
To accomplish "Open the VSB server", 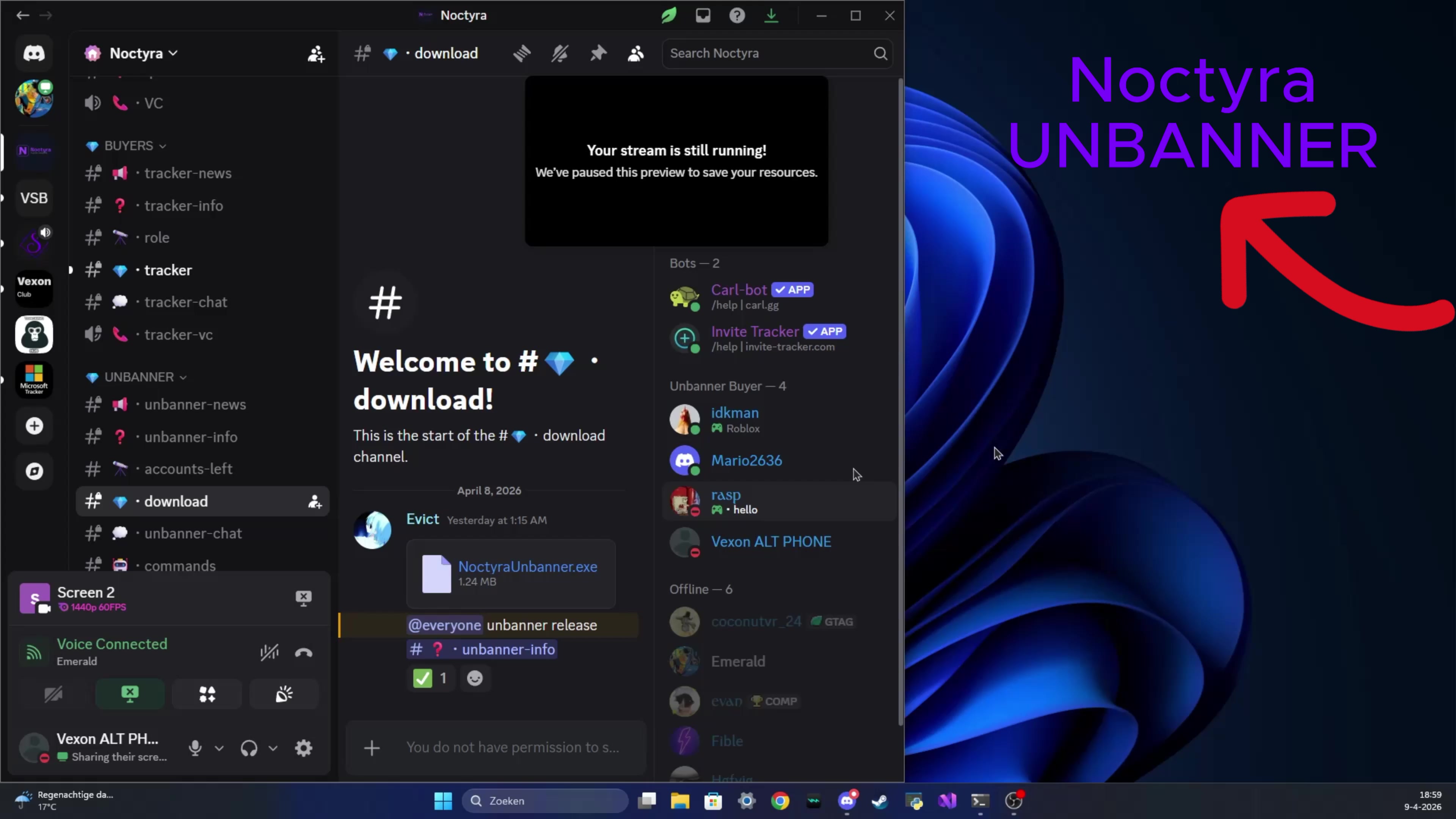I will (x=34, y=198).
